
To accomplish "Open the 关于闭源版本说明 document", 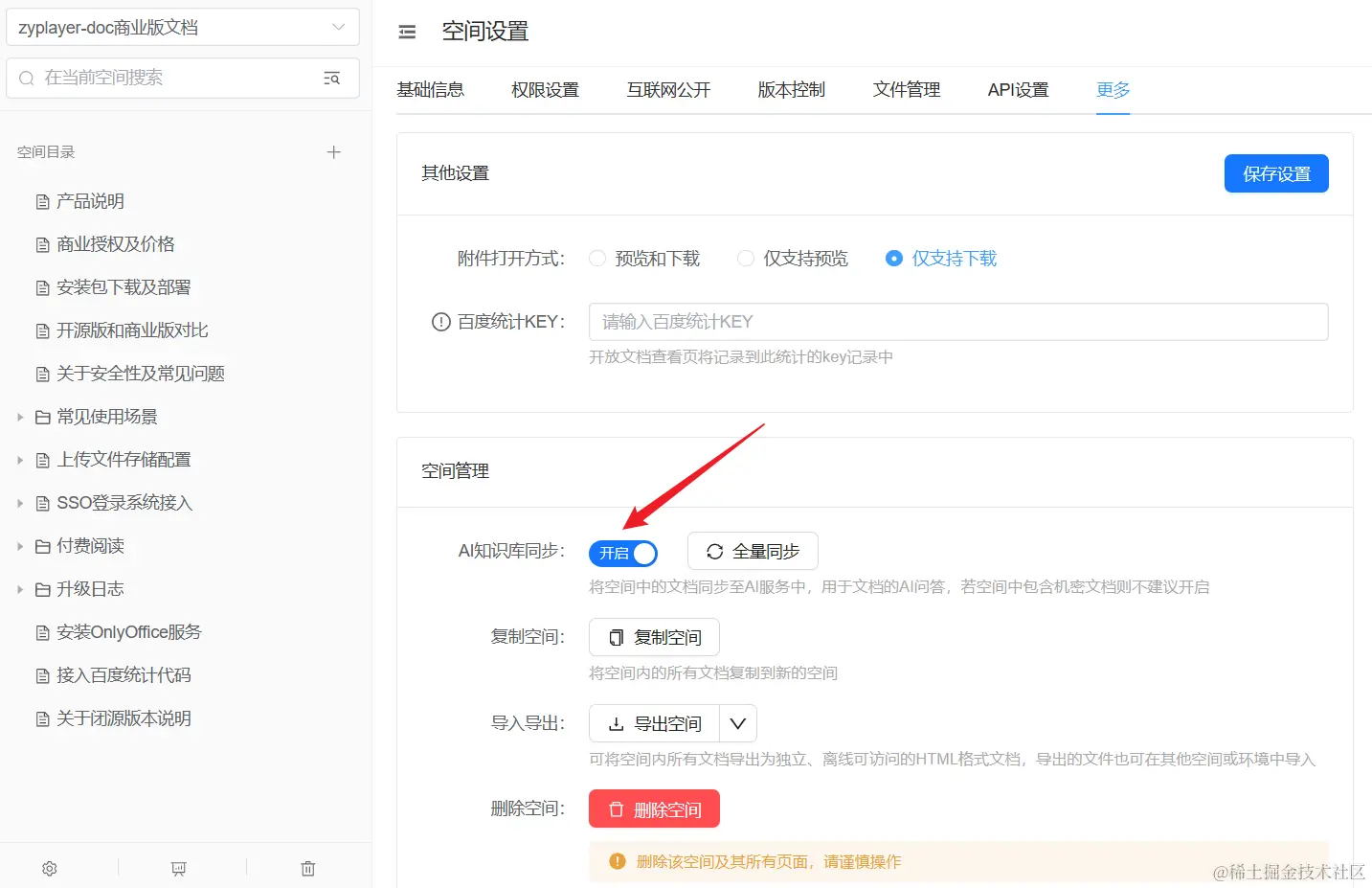I will coord(124,718).
